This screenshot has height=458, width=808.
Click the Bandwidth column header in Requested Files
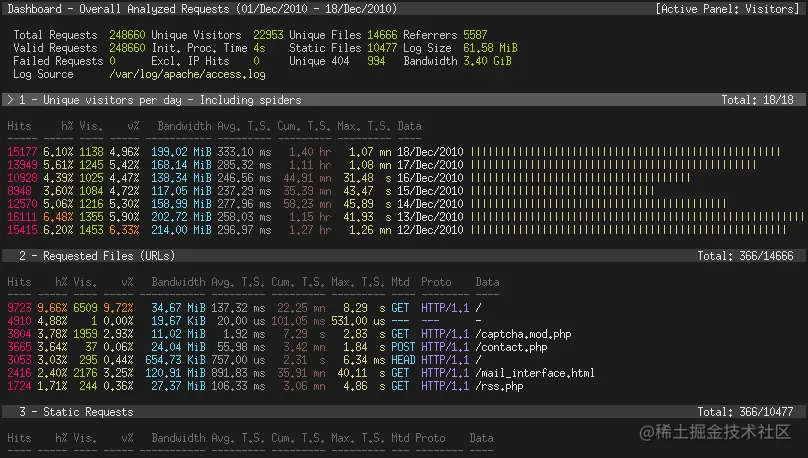[178, 282]
